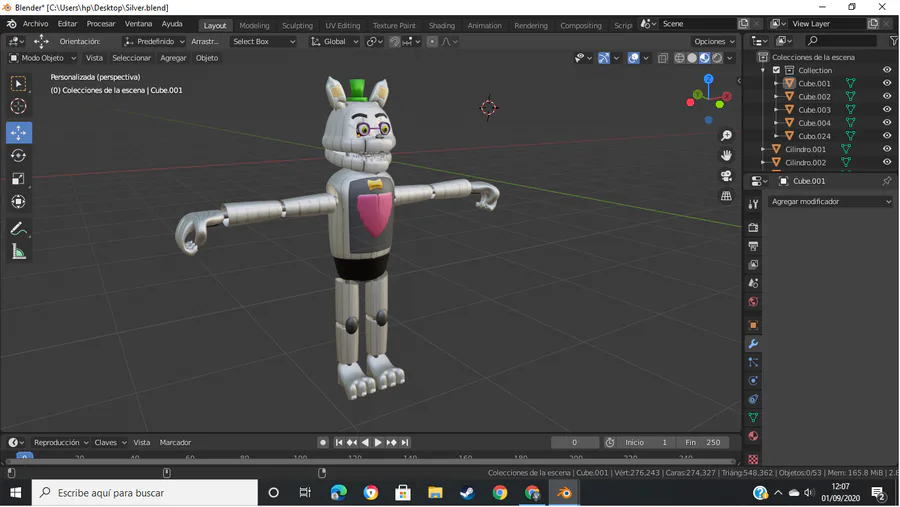Open the Seleccionar menu in viewport header

click(x=131, y=58)
